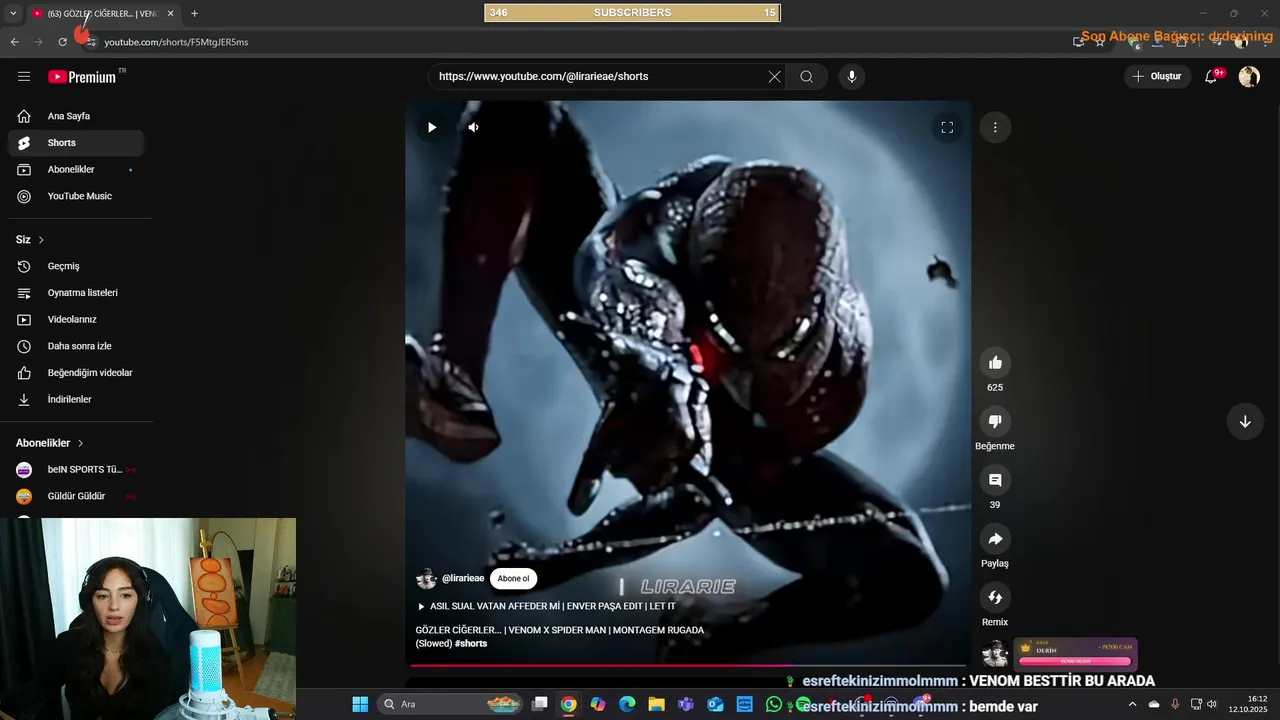
Task: Click the lirarieae channel avatar
Action: coord(426,579)
